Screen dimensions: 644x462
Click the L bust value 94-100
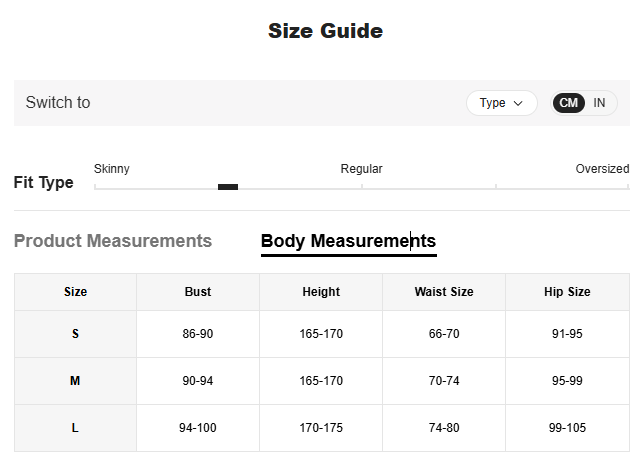(198, 428)
